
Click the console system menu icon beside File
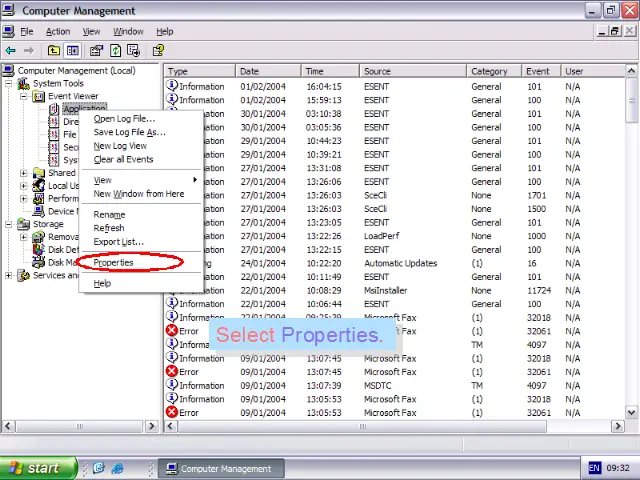pos(8,31)
